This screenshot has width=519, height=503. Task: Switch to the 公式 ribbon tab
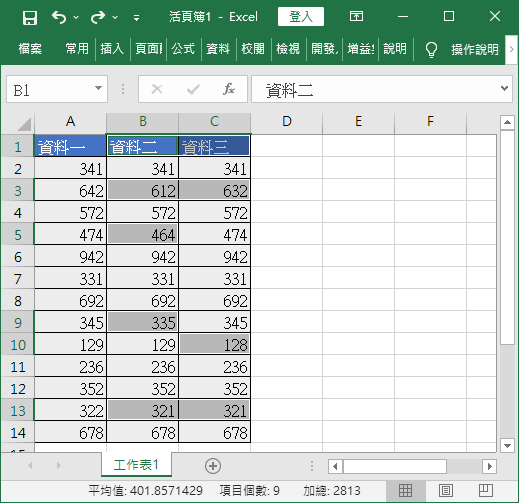pos(183,49)
